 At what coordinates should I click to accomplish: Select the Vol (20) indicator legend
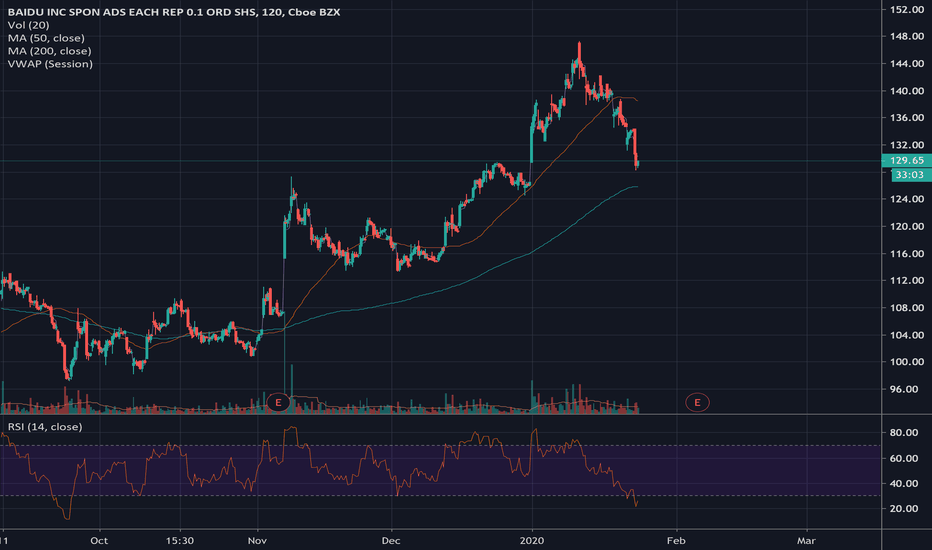29,25
